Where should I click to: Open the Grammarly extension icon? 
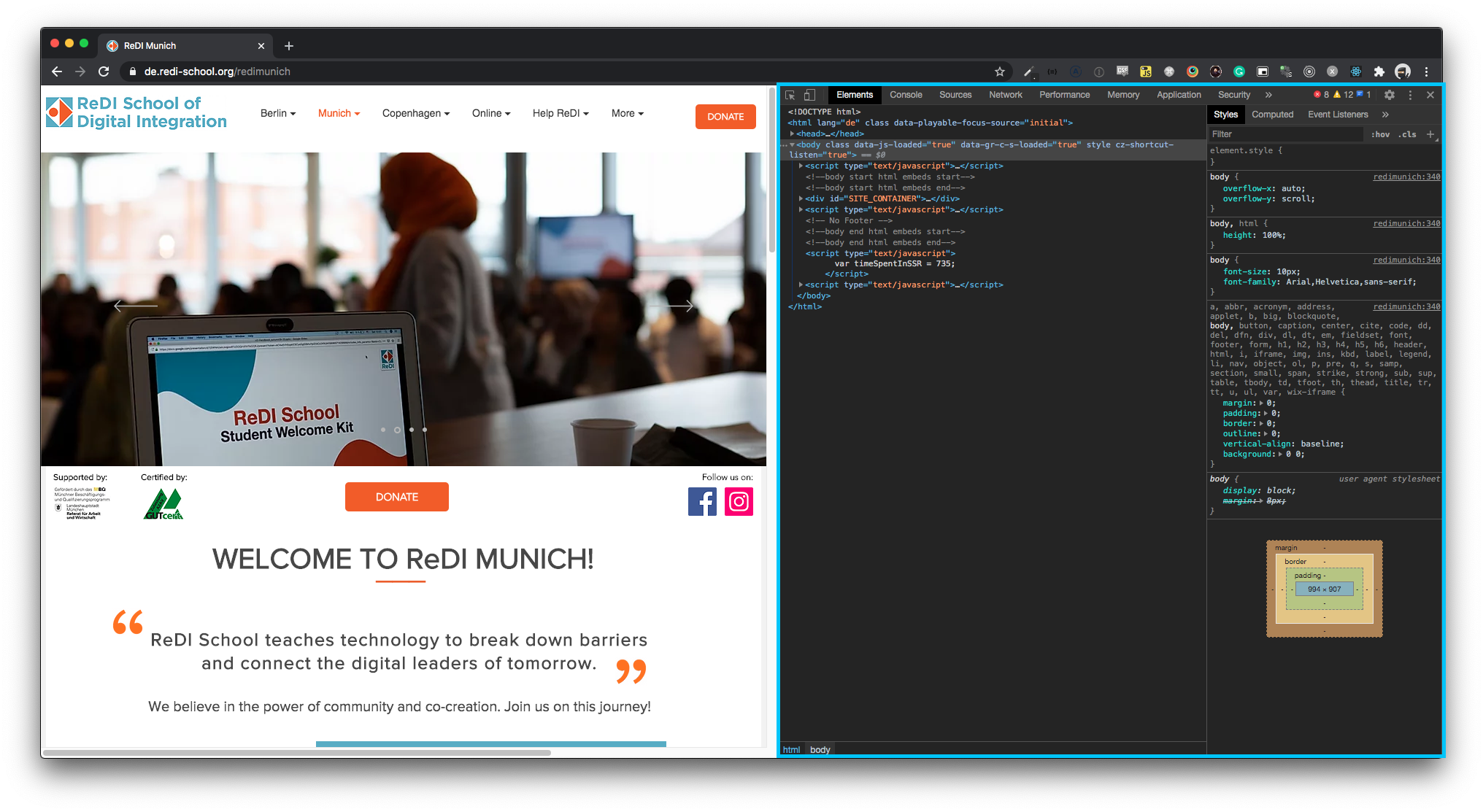pyautogui.click(x=1239, y=71)
